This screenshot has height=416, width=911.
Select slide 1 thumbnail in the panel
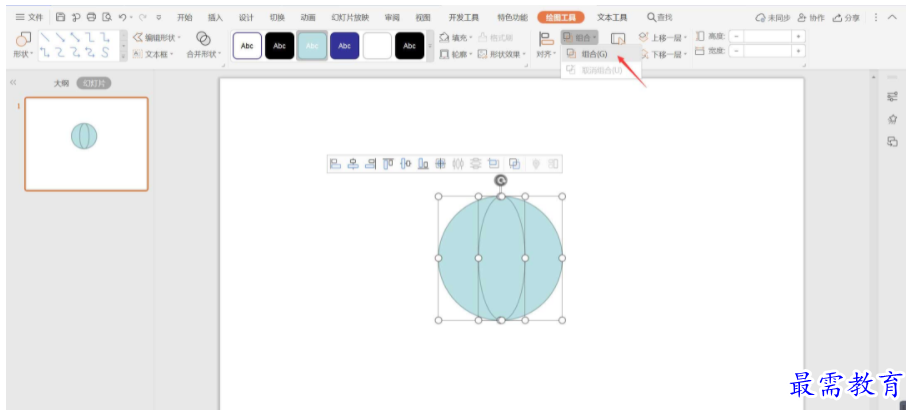click(86, 144)
